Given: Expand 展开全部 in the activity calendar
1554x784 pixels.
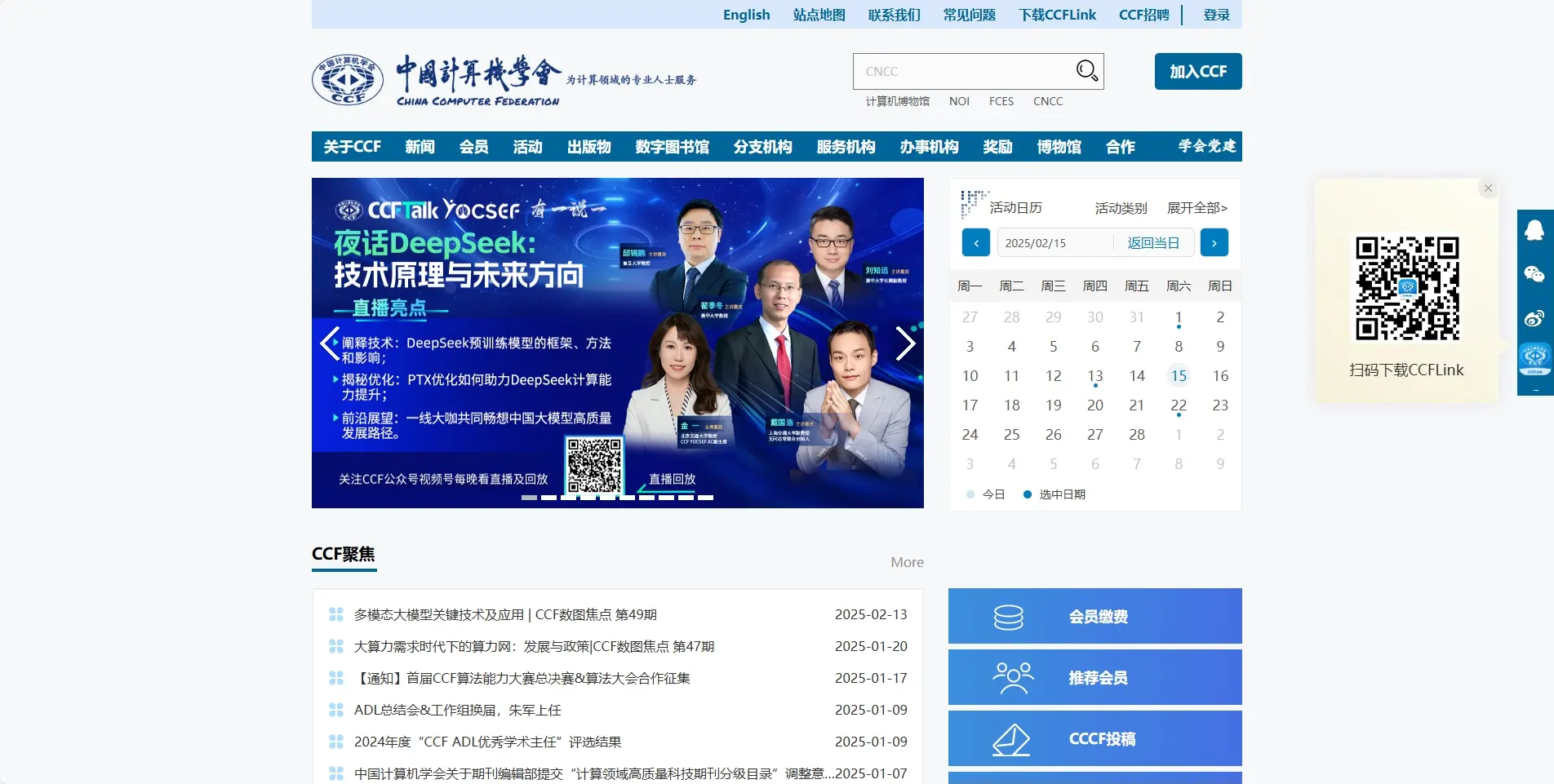Looking at the screenshot, I should point(1195,208).
